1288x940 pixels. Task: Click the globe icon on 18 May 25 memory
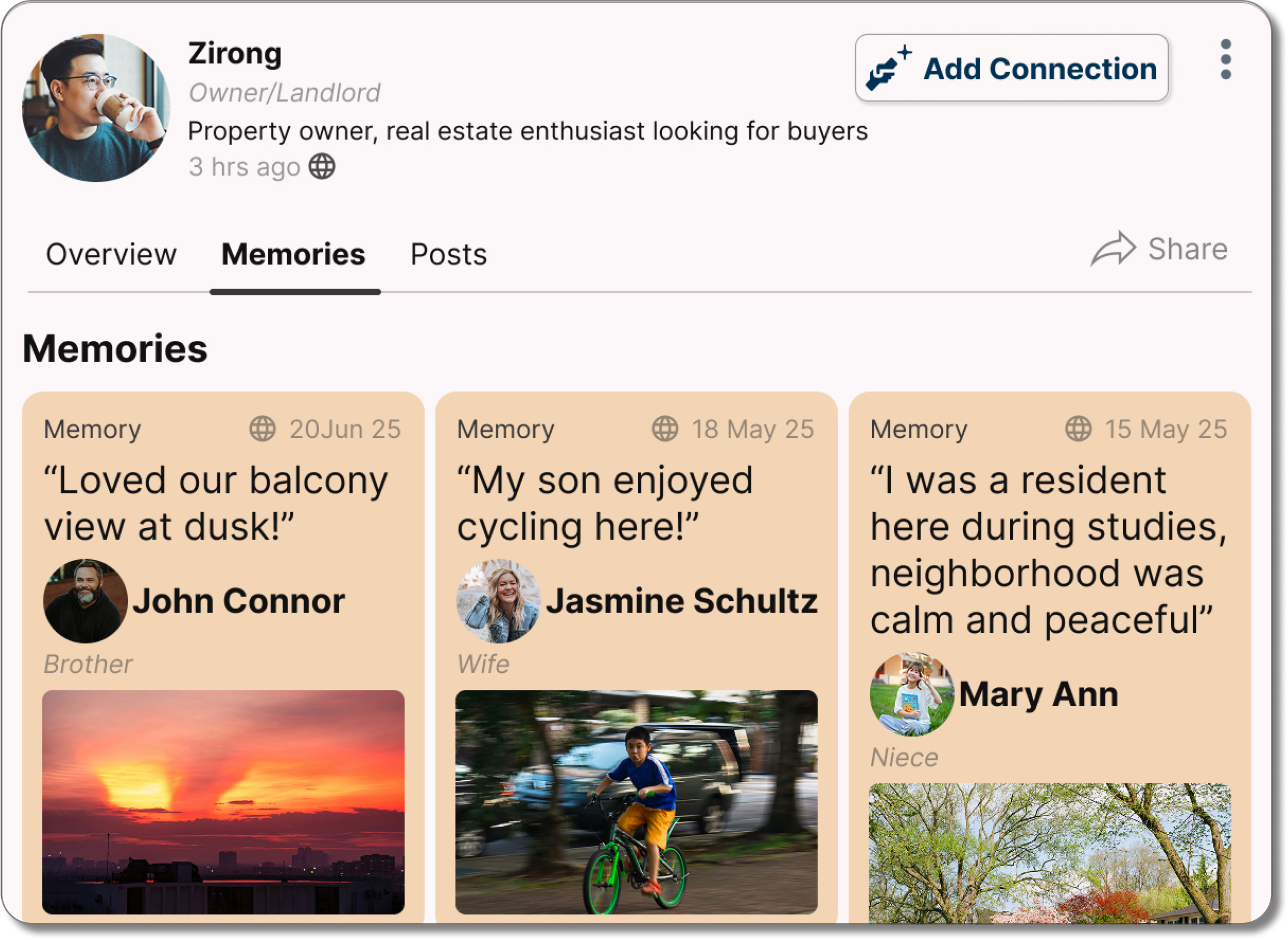(x=665, y=429)
